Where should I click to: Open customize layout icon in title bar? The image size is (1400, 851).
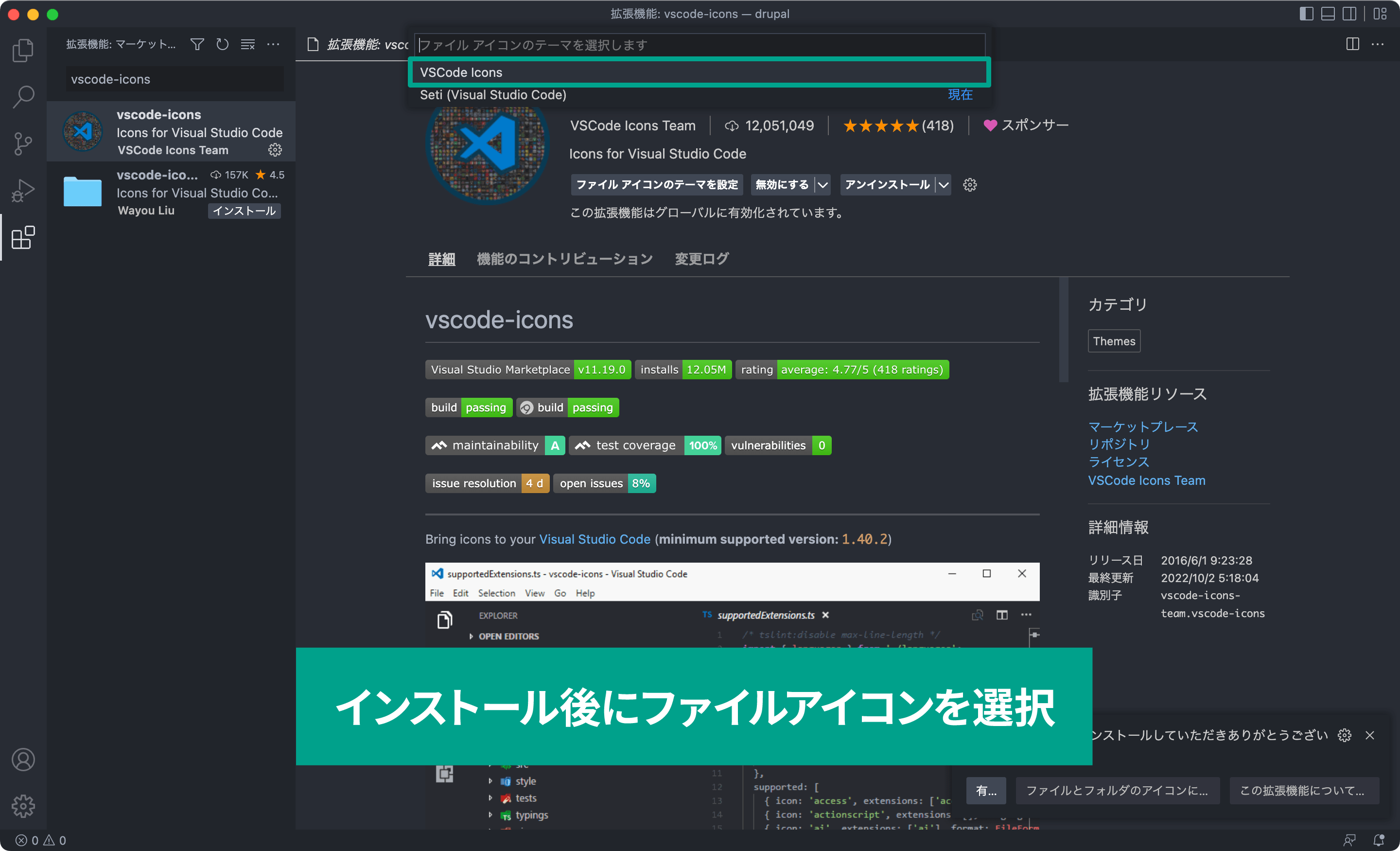pyautogui.click(x=1380, y=14)
